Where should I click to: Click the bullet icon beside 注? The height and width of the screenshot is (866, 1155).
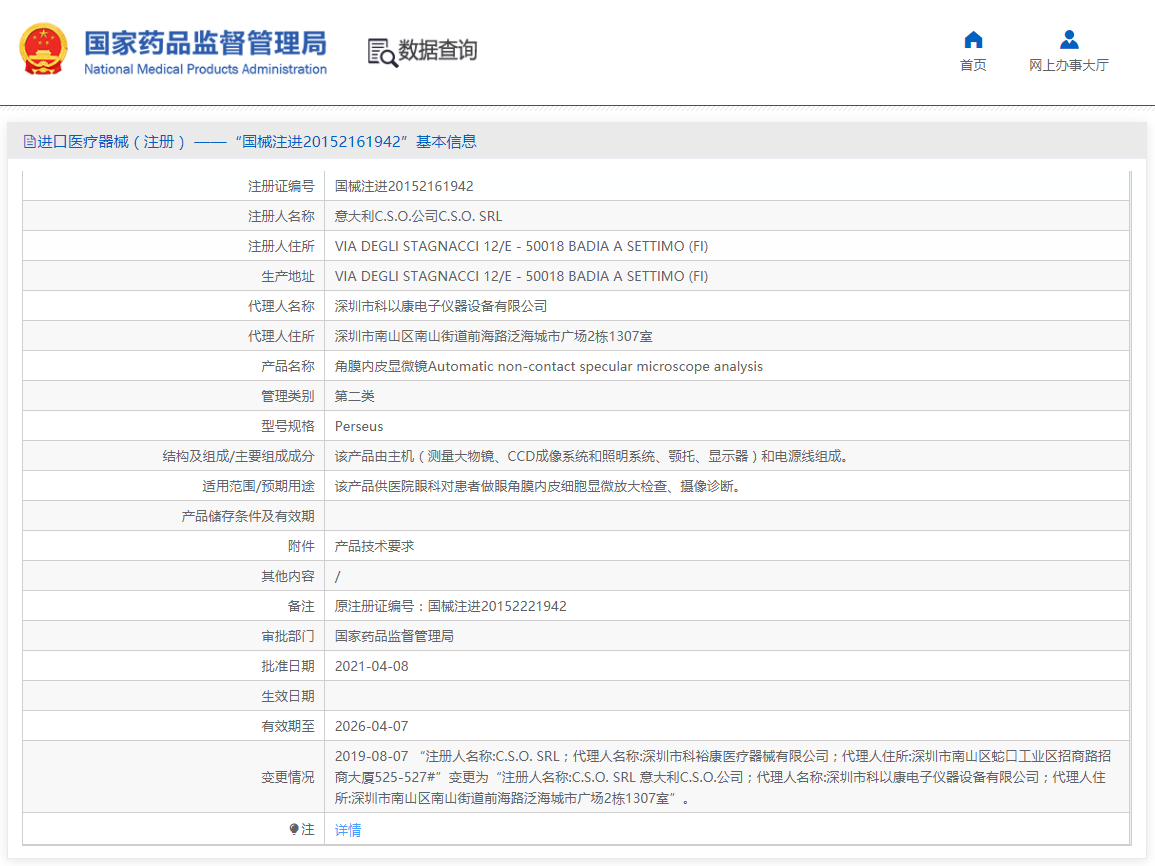pos(294,829)
